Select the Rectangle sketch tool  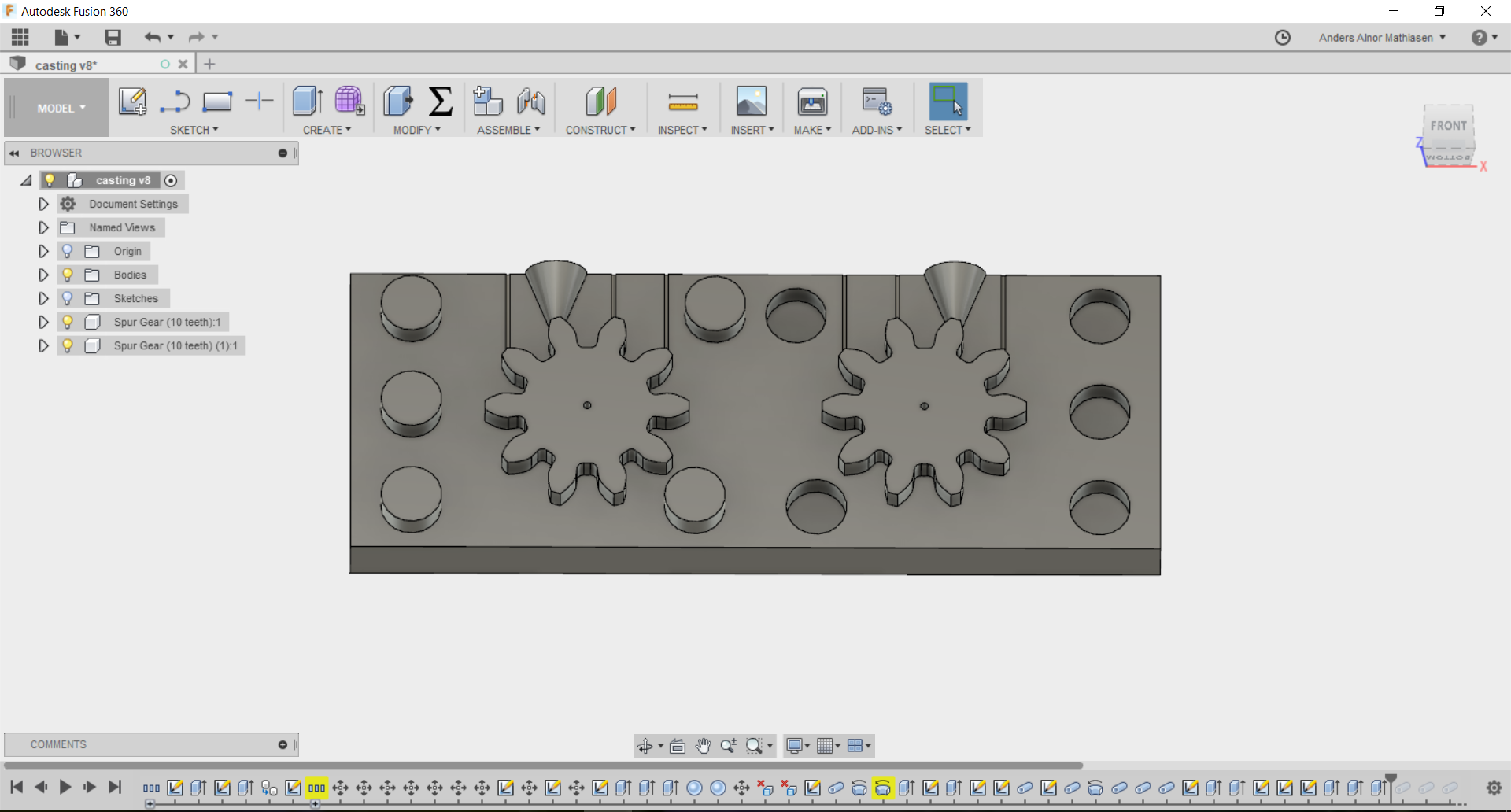pyautogui.click(x=217, y=101)
